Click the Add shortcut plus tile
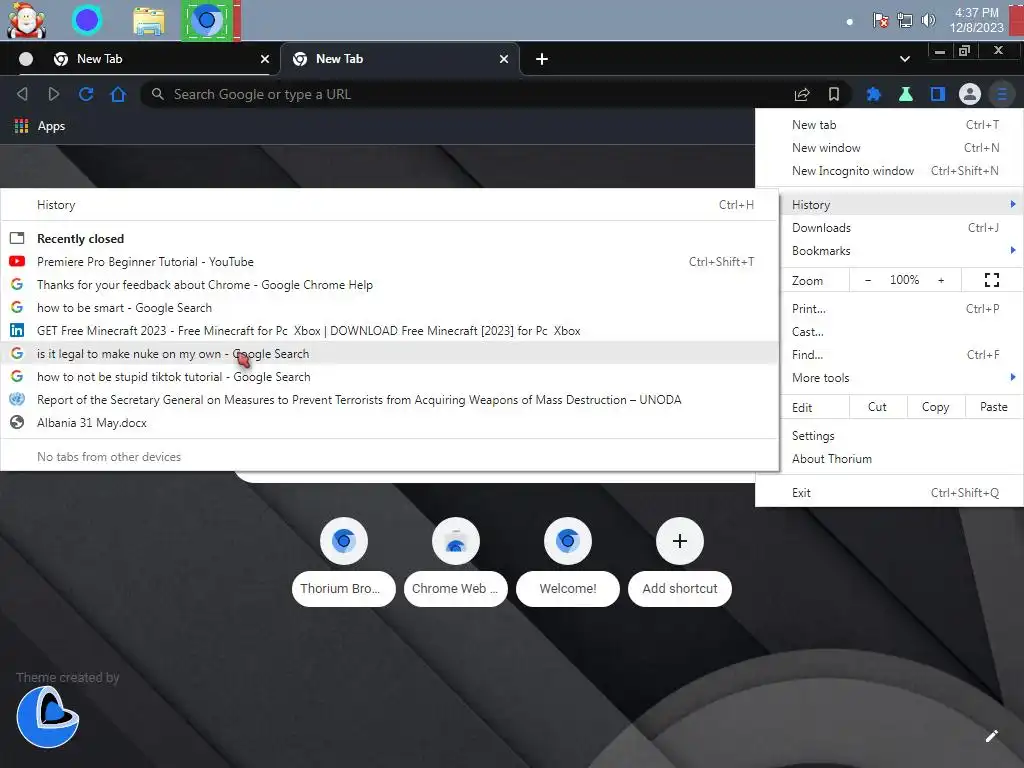The height and width of the screenshot is (768, 1024). (679, 562)
